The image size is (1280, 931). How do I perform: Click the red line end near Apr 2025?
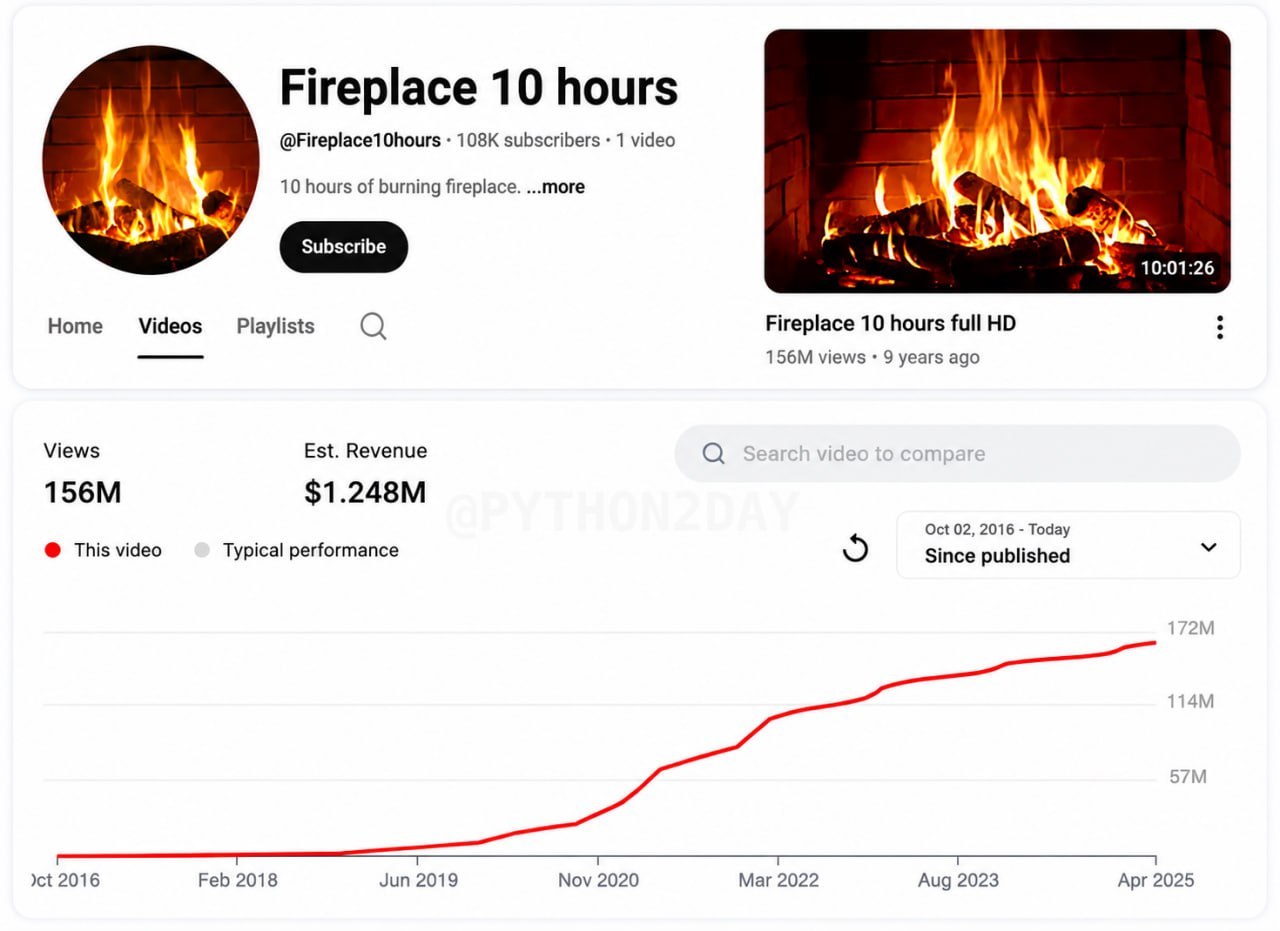(1155, 642)
